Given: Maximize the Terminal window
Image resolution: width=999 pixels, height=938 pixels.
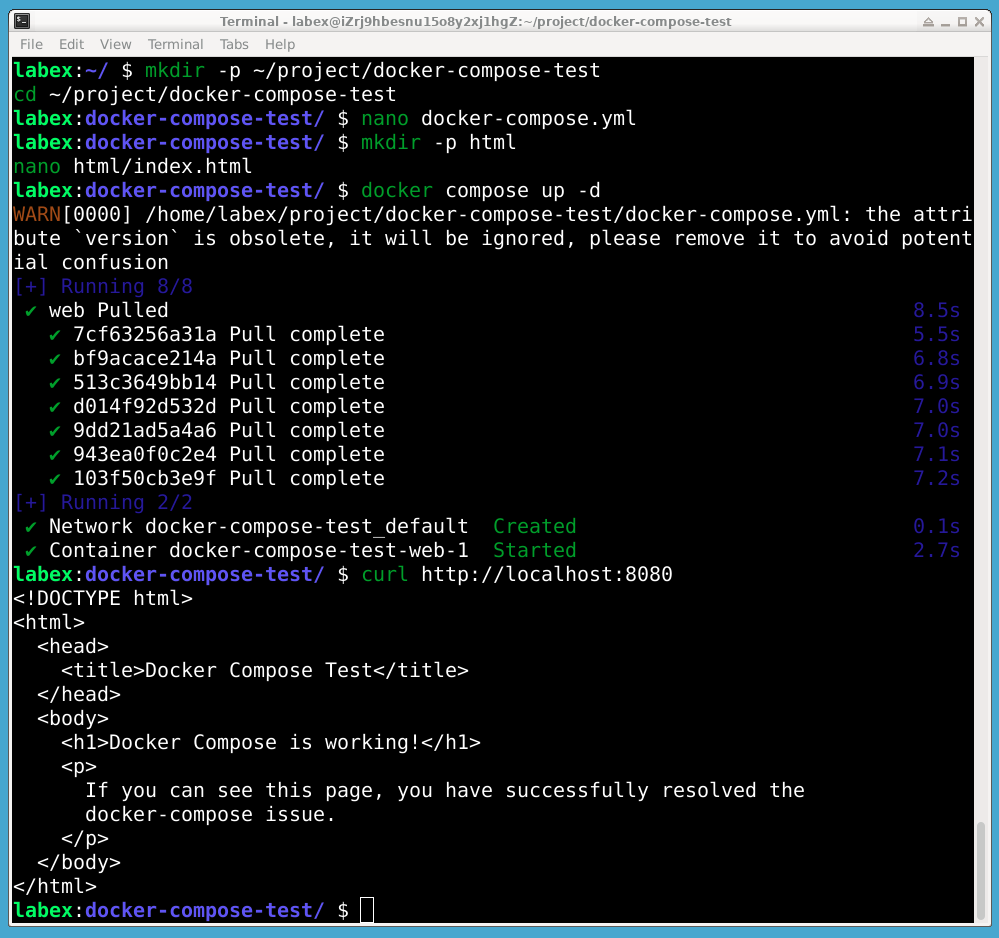Looking at the screenshot, I should 962,21.
